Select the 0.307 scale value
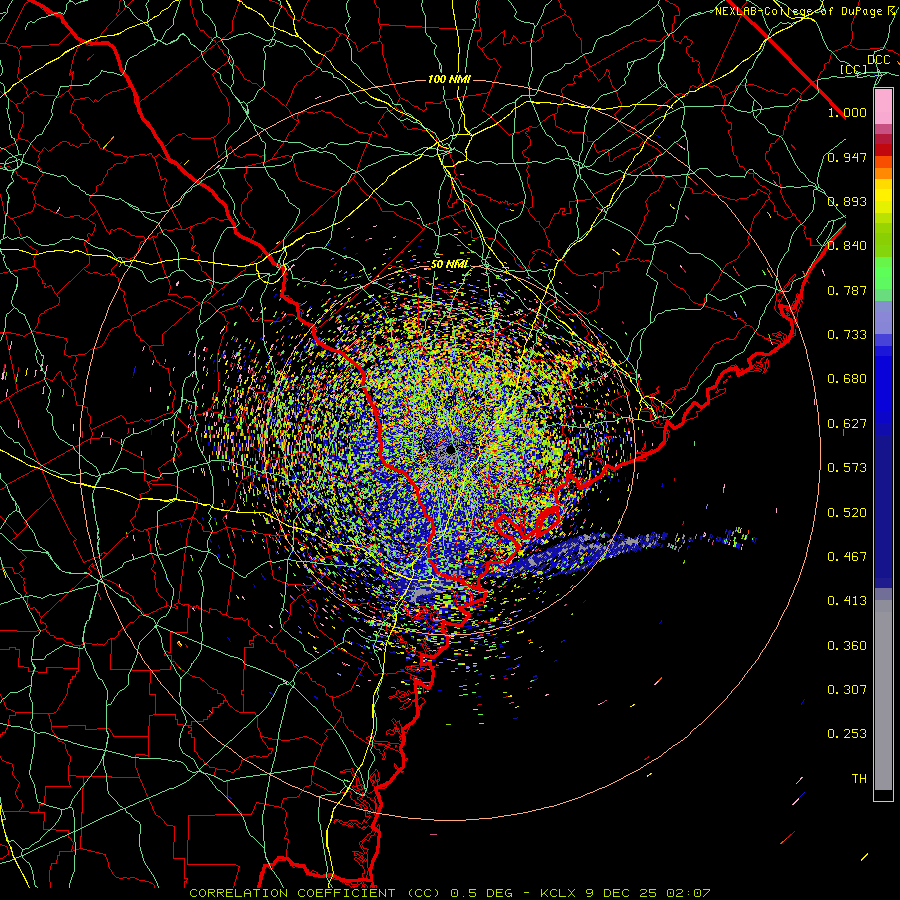This screenshot has width=900, height=900. 847,690
